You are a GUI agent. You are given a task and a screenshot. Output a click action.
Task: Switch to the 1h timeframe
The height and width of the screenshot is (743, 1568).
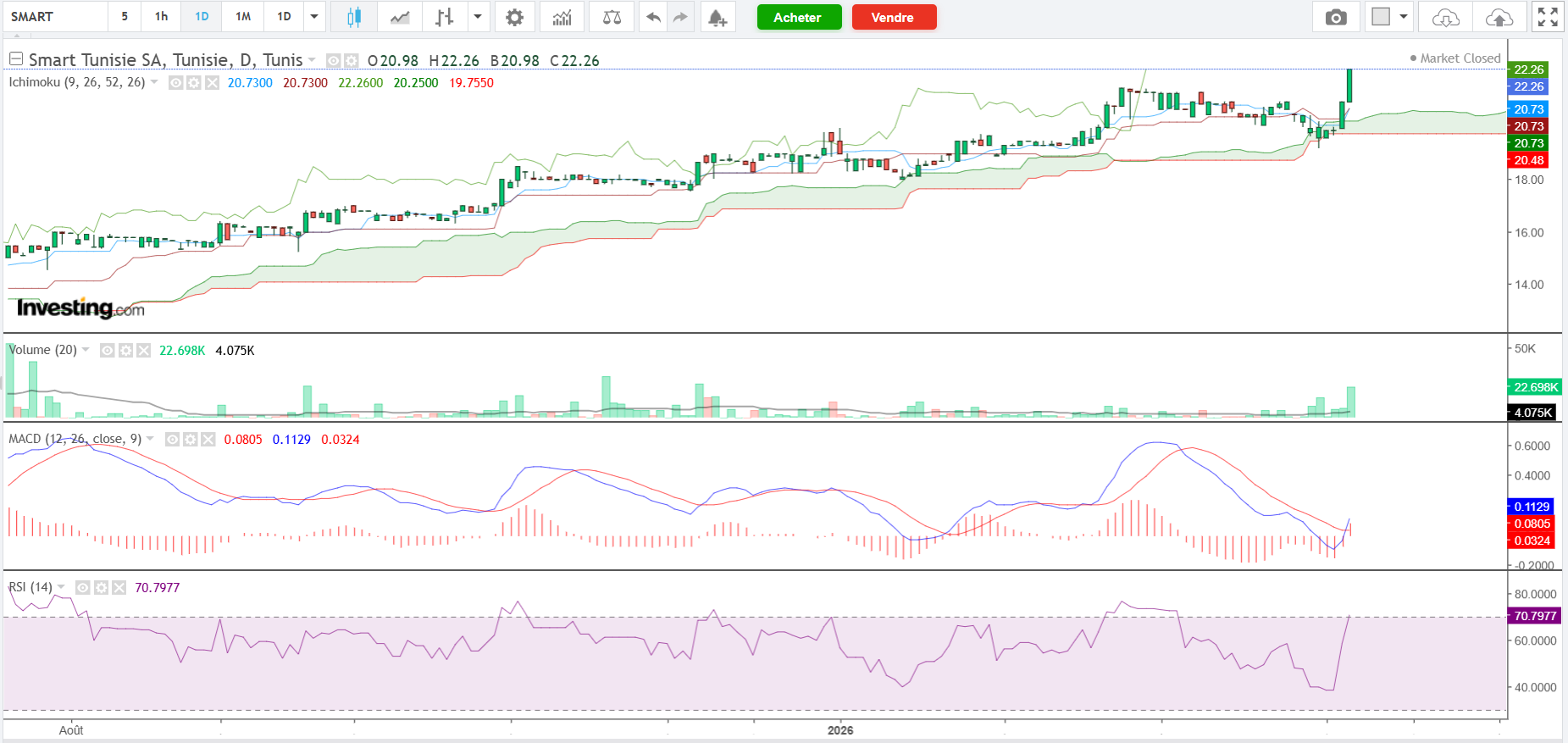pyautogui.click(x=161, y=17)
